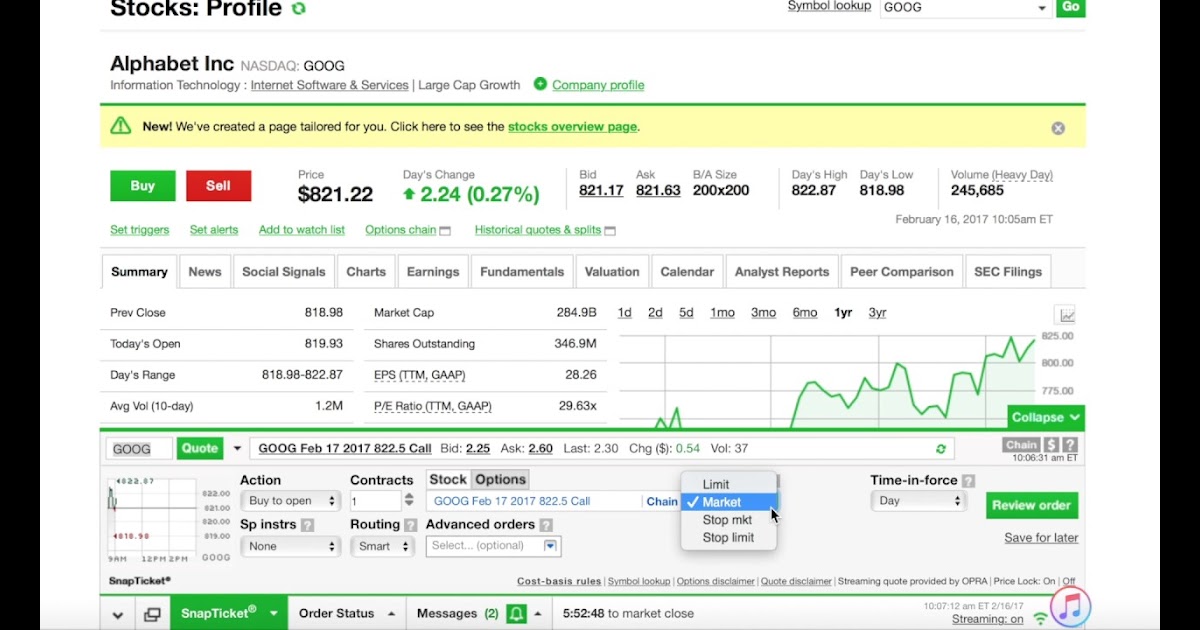Screen dimensions: 1200x630
Task: Select the 3yr chart range
Action: [x=877, y=313]
